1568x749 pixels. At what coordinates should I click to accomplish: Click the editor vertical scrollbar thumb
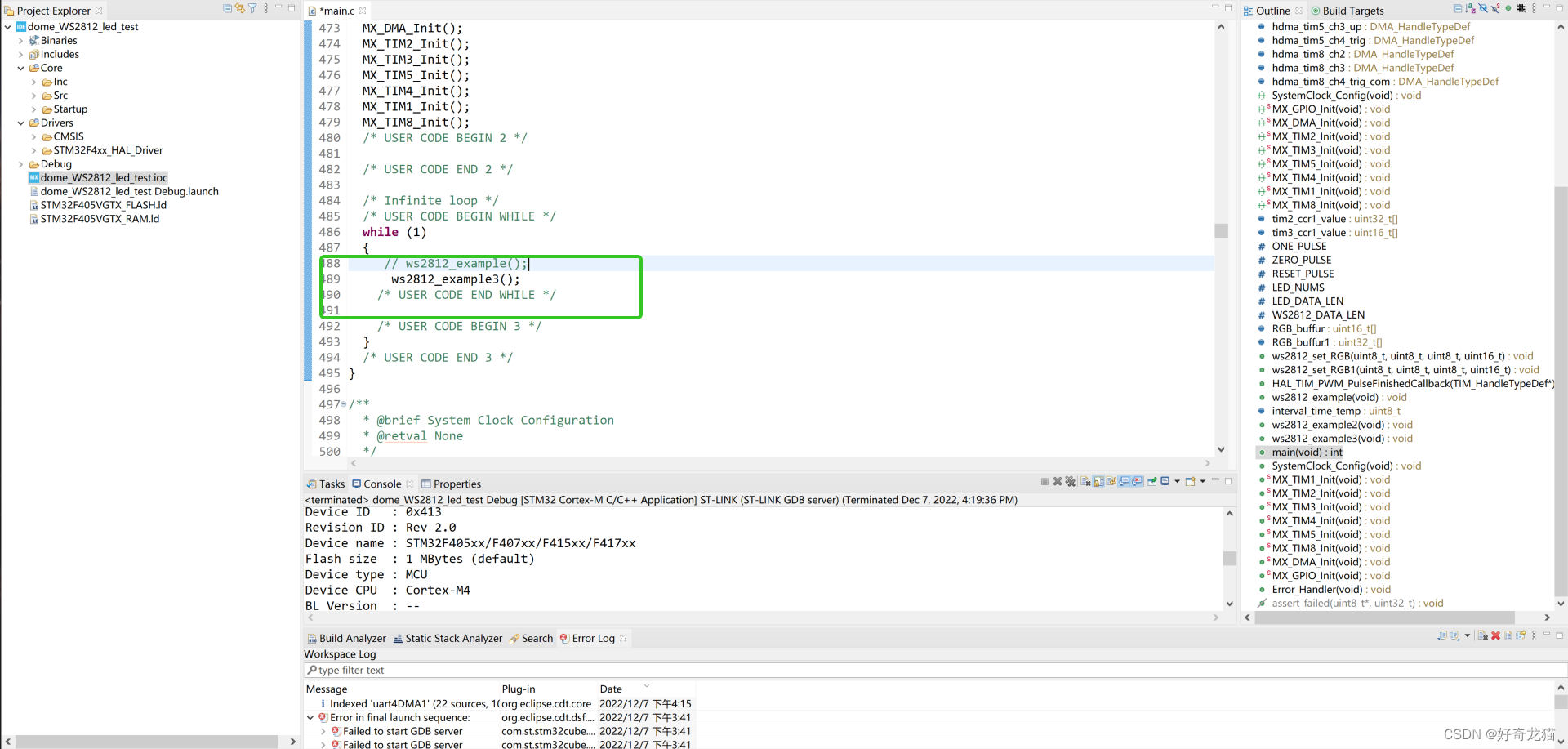(x=1221, y=231)
